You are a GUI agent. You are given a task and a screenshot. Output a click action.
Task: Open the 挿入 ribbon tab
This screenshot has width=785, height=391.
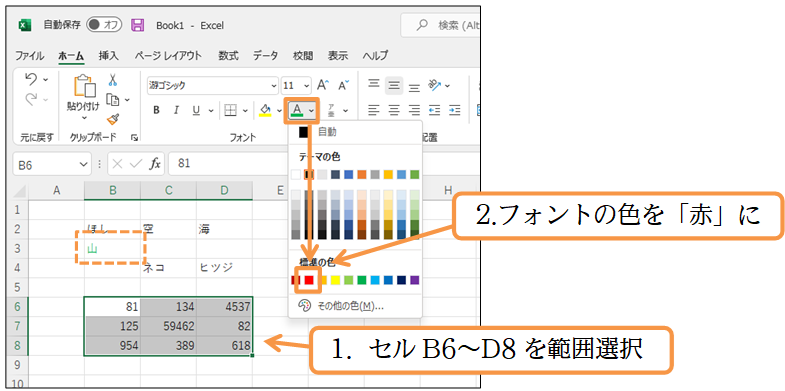pyautogui.click(x=109, y=56)
